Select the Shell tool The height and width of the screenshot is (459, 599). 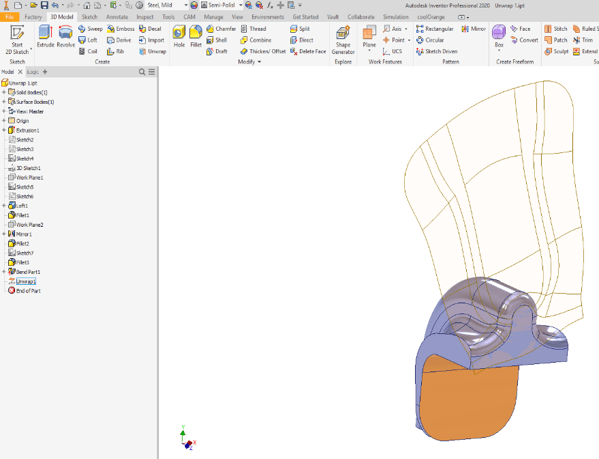217,40
